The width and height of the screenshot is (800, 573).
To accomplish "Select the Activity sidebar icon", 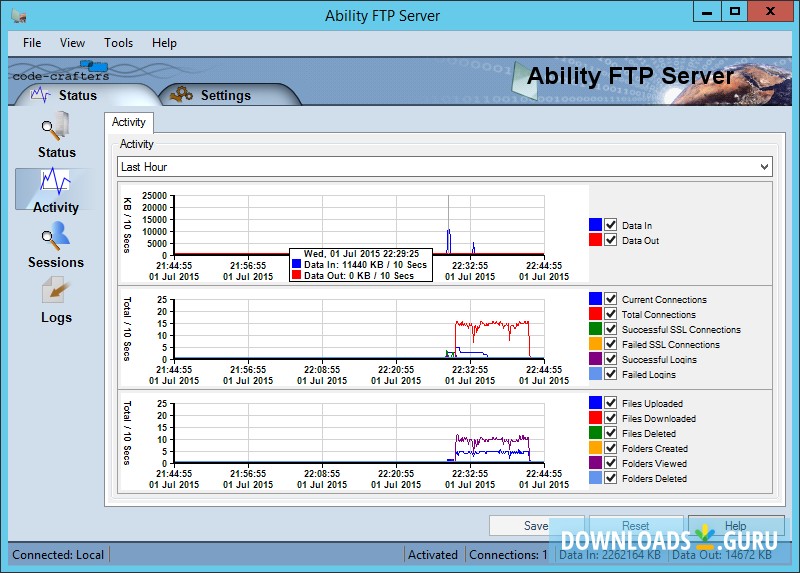I will click(56, 191).
